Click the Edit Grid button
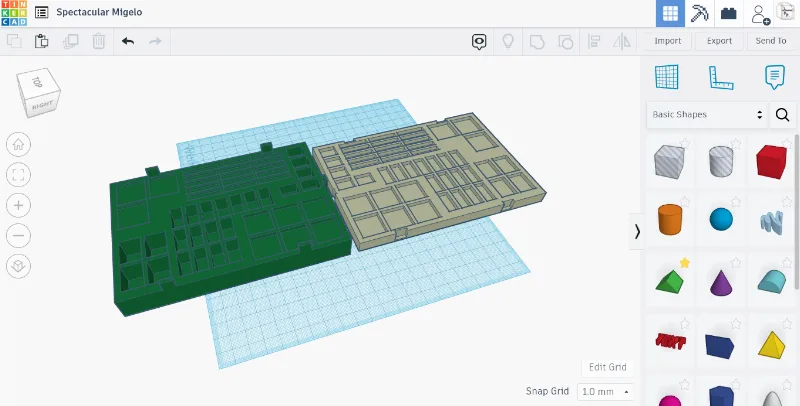The height and width of the screenshot is (406, 800). [x=607, y=367]
